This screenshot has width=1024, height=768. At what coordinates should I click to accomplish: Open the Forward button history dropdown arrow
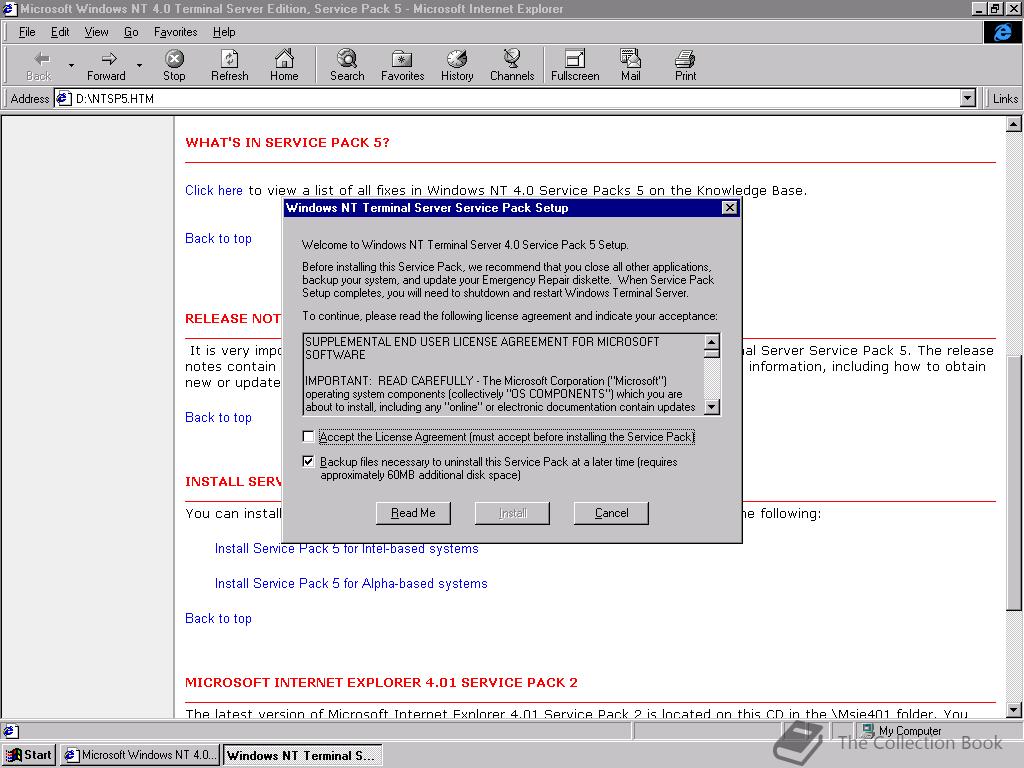click(139, 65)
